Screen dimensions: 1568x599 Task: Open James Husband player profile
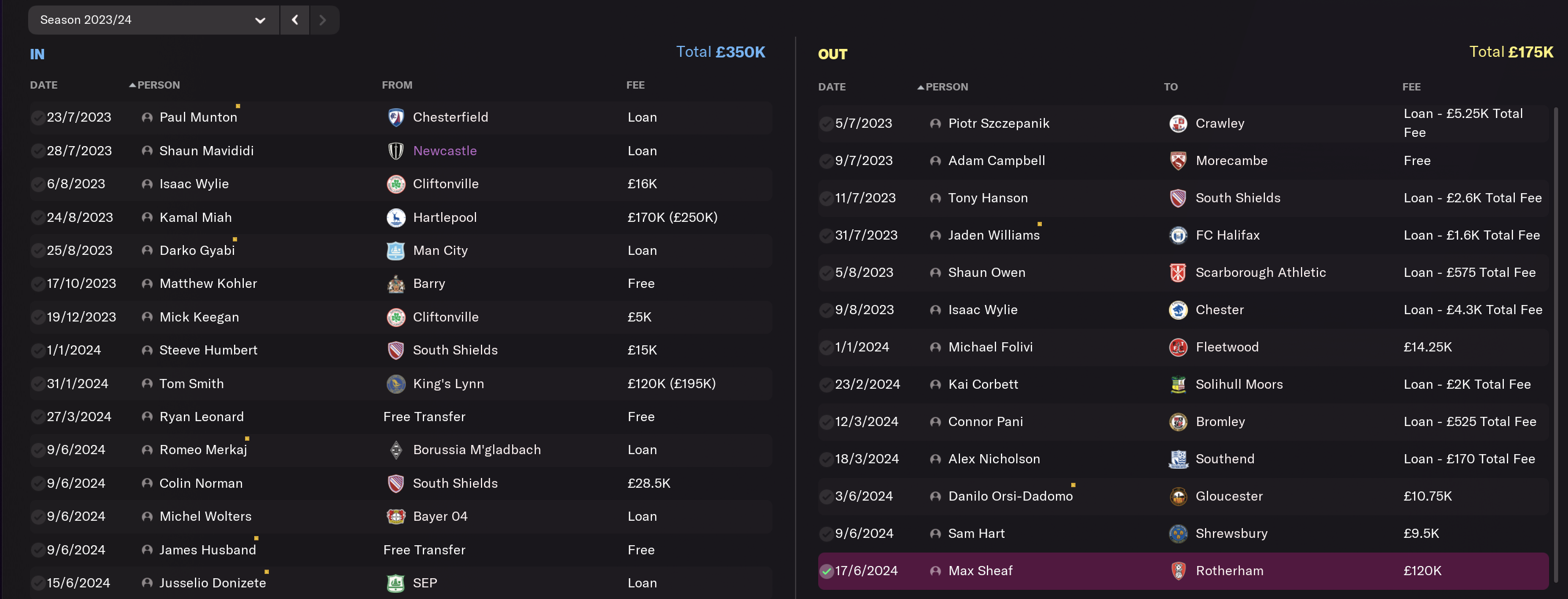208,550
